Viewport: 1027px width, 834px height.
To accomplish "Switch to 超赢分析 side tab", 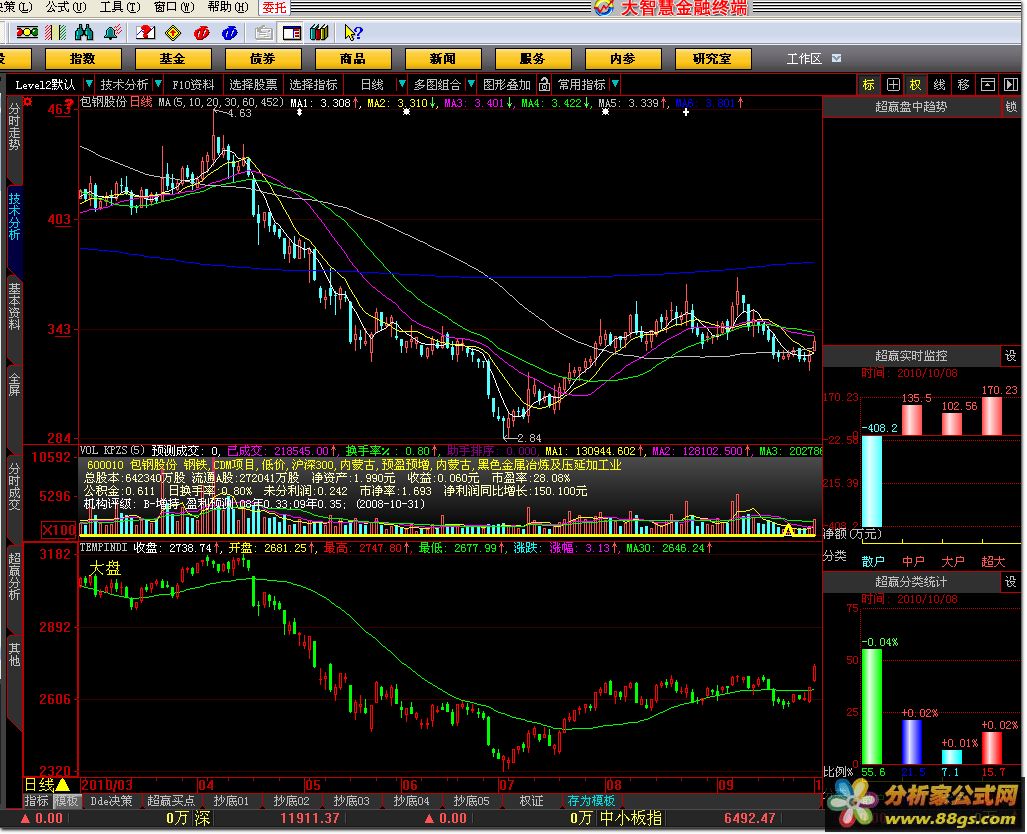I will (14, 577).
